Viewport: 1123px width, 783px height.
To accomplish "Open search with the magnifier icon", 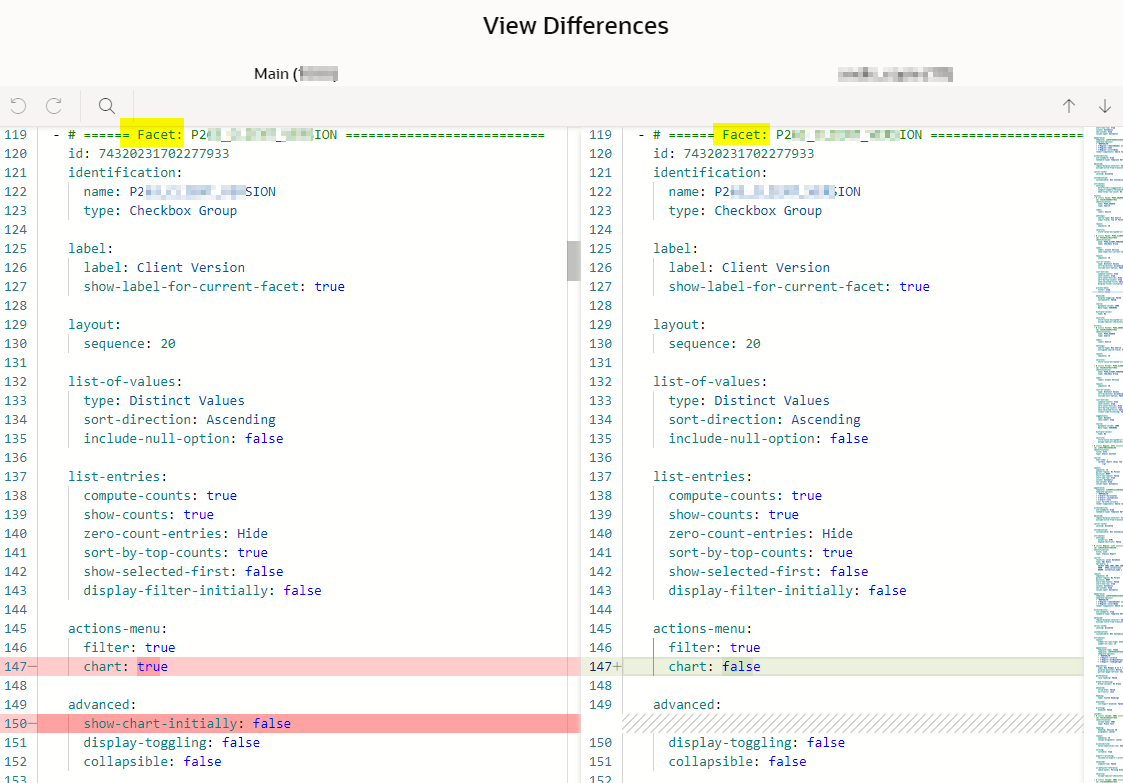I will coord(107,106).
